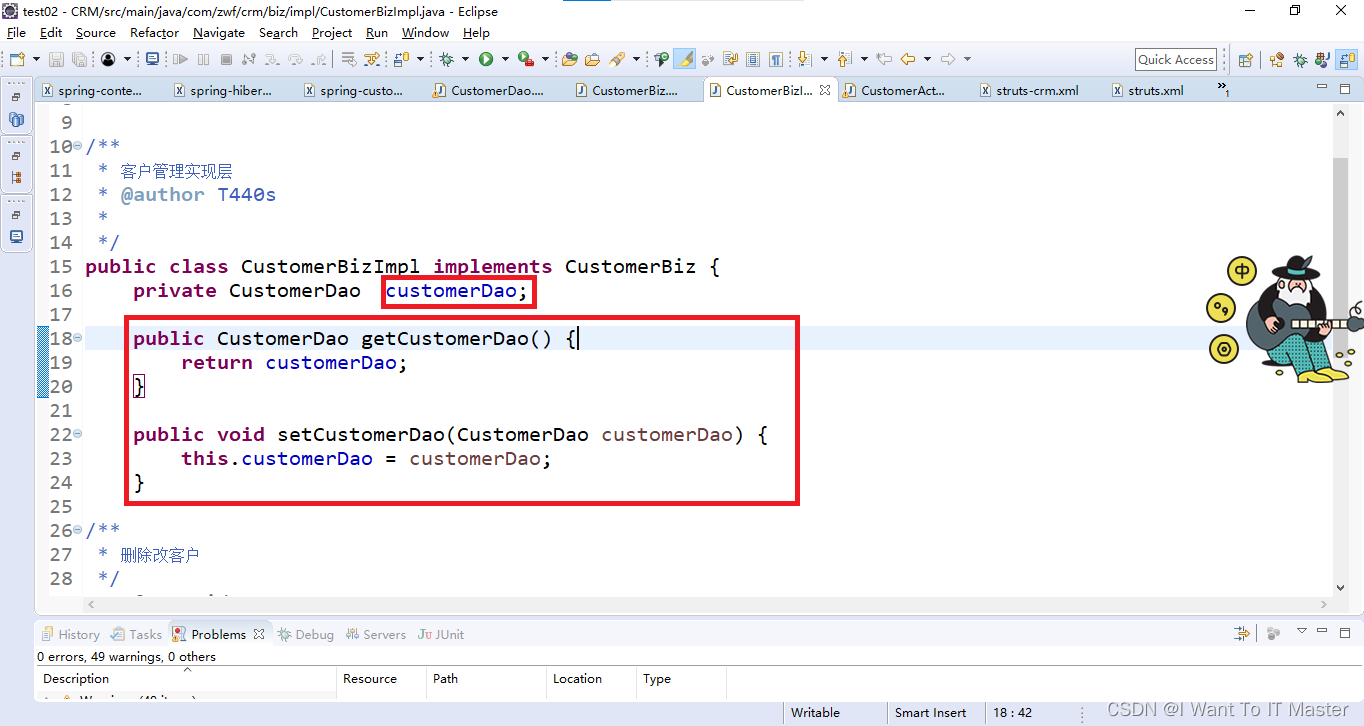
Task: Open the Back history dropdown arrow
Action: (927, 59)
